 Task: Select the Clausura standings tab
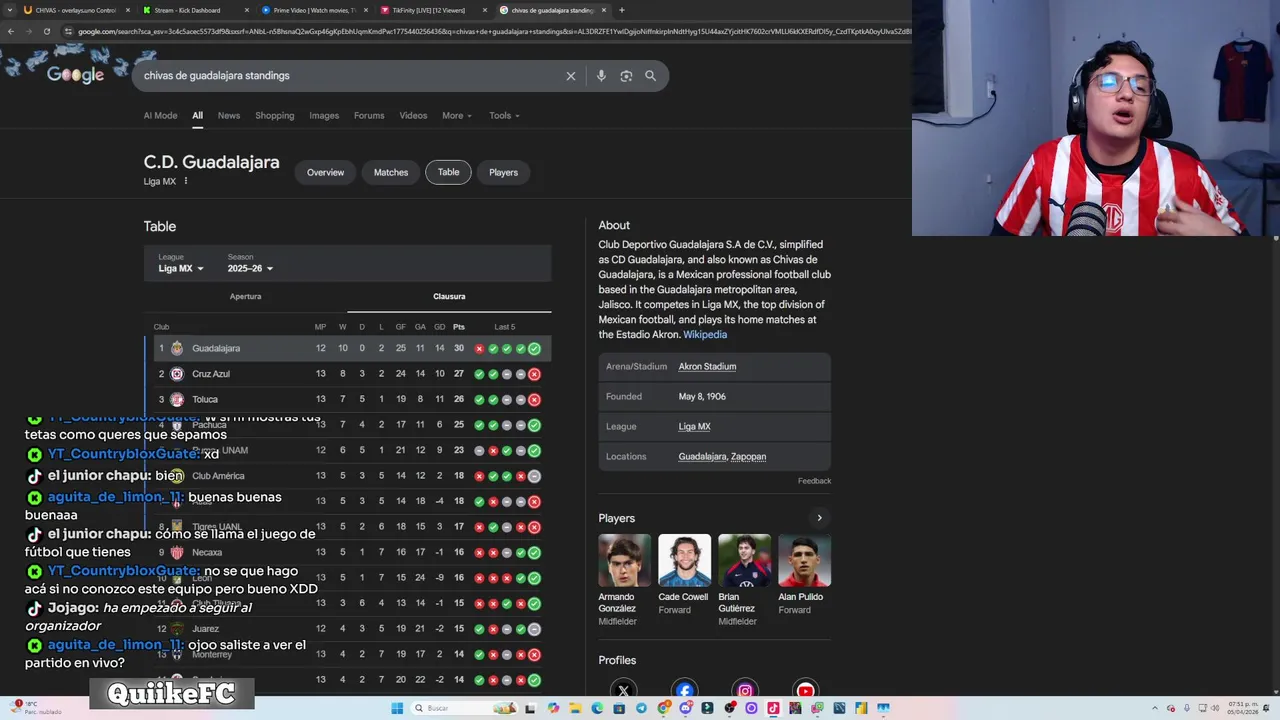449,296
